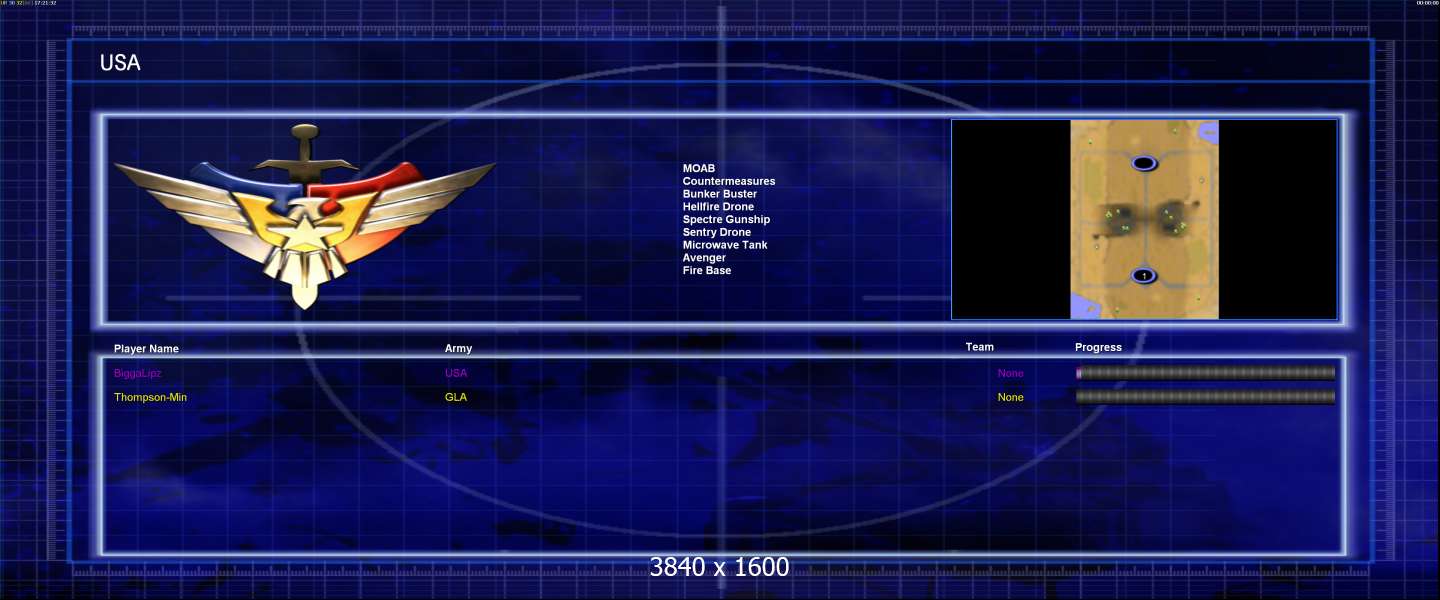1440x600 pixels.
Task: Select Microwave Tank in the list
Action: click(x=725, y=245)
